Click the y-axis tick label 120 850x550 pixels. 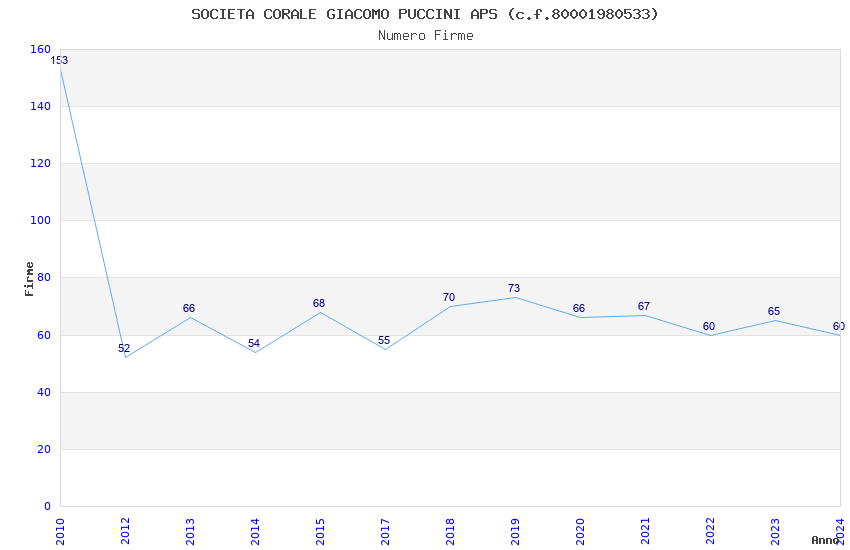pos(41,163)
